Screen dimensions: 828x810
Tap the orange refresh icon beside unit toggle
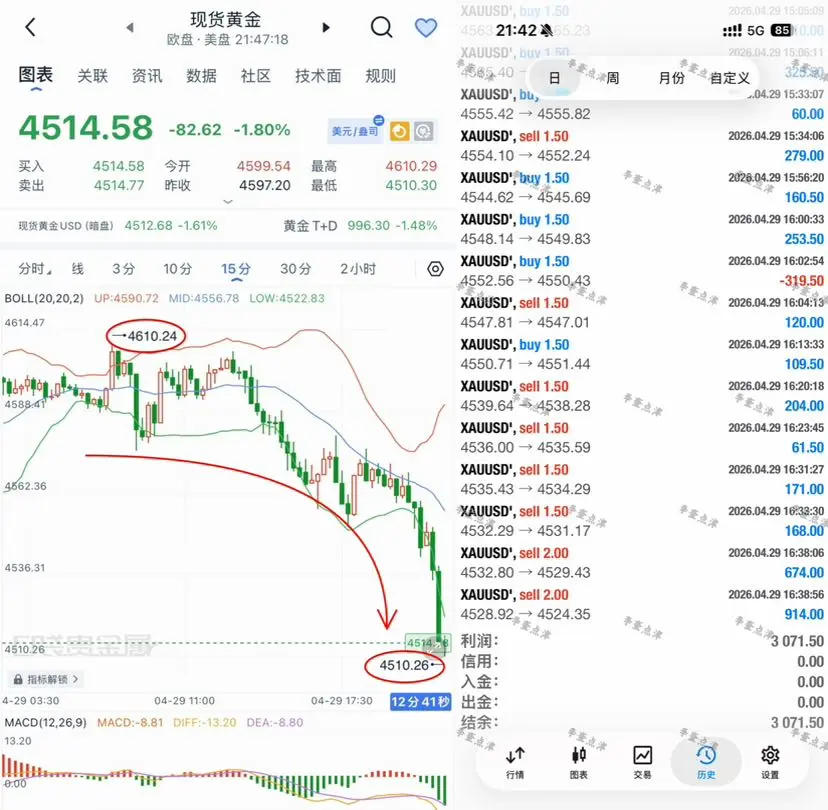[400, 131]
